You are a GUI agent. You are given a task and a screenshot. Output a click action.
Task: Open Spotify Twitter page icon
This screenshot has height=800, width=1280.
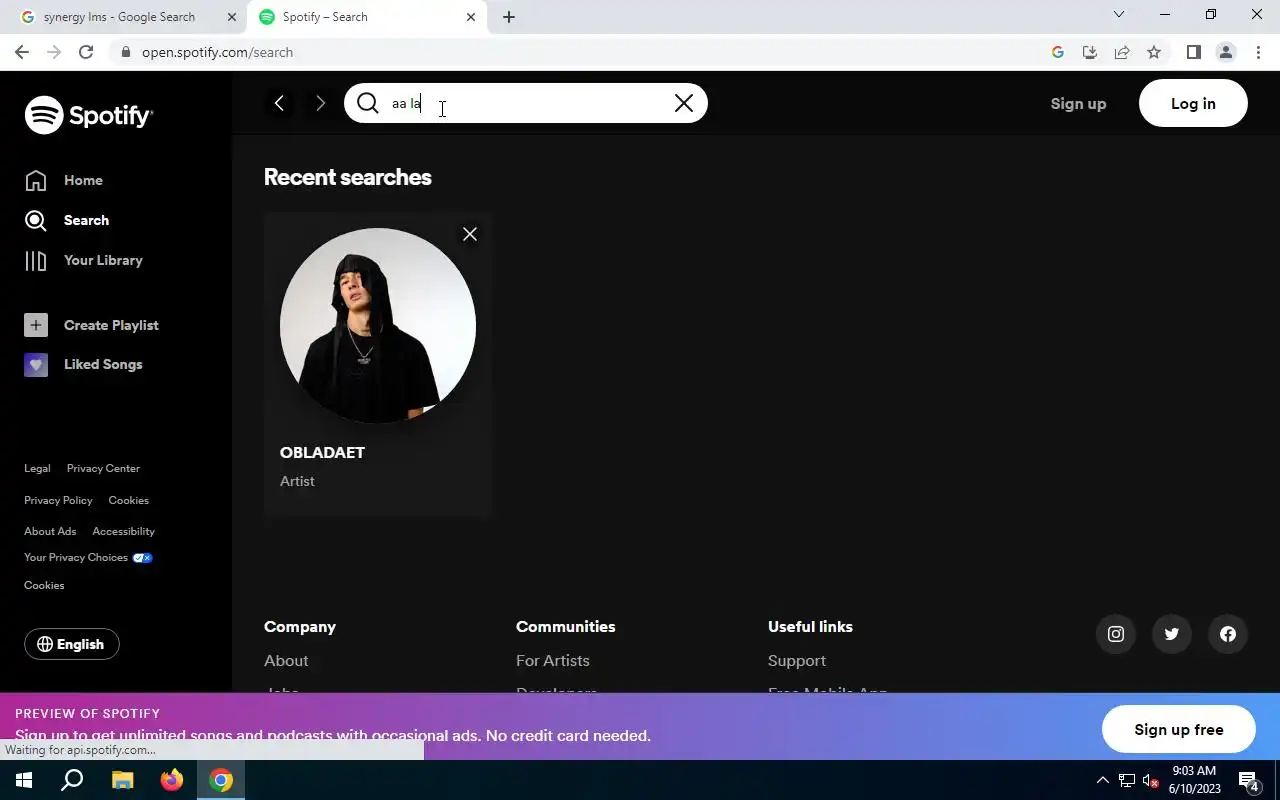[1172, 634]
